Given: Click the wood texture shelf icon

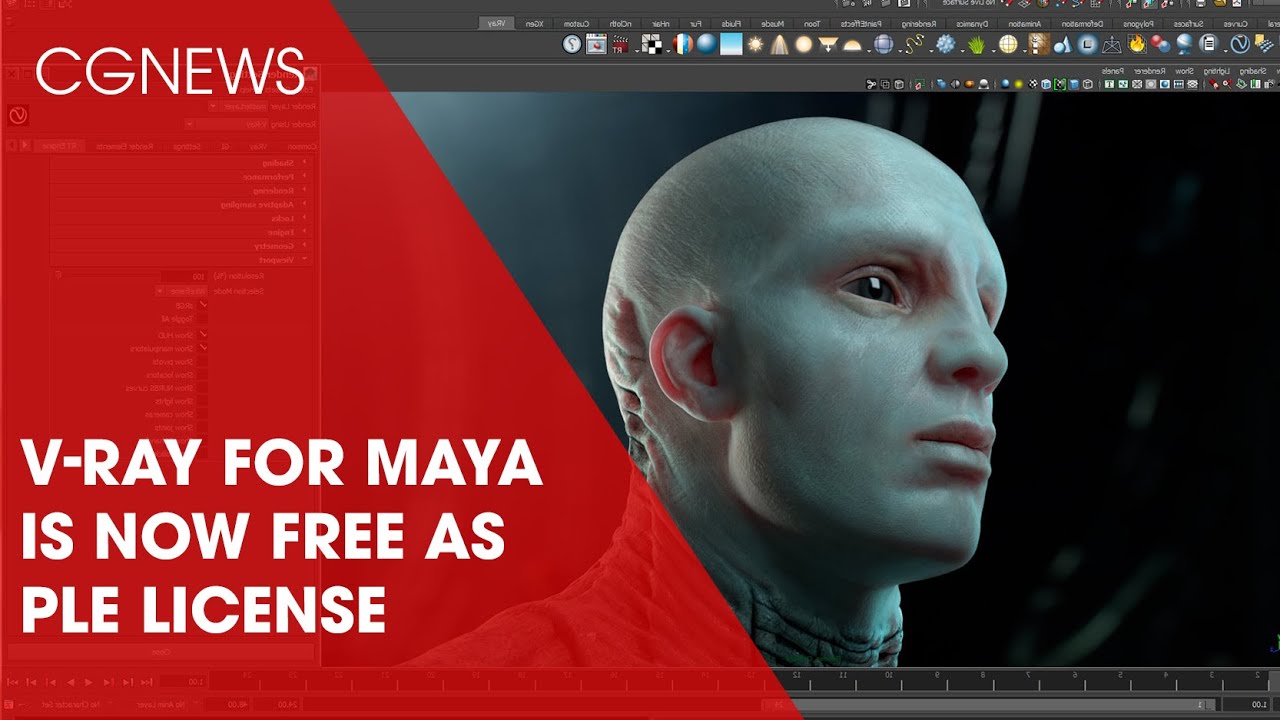Looking at the screenshot, I should click(1039, 44).
